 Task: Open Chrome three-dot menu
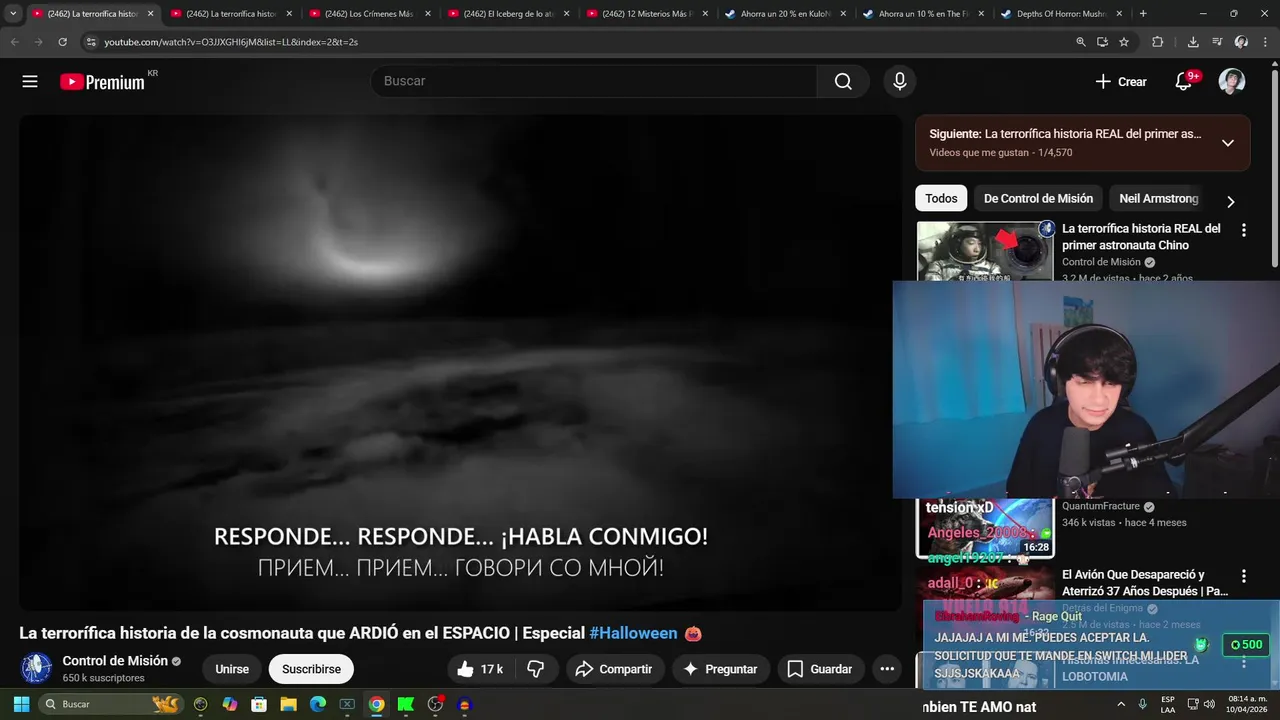(x=1265, y=42)
